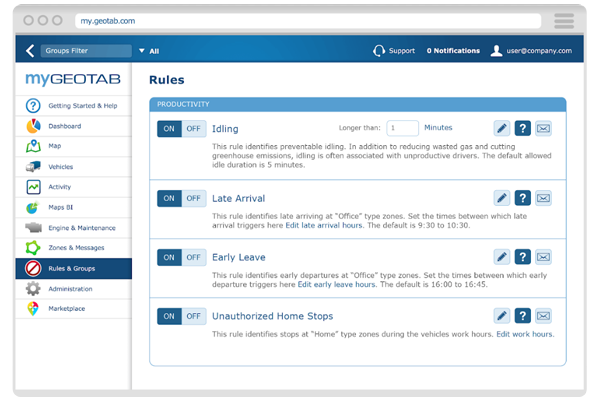Click the Idling rule title
This screenshot has height=400, width=600.
point(225,129)
